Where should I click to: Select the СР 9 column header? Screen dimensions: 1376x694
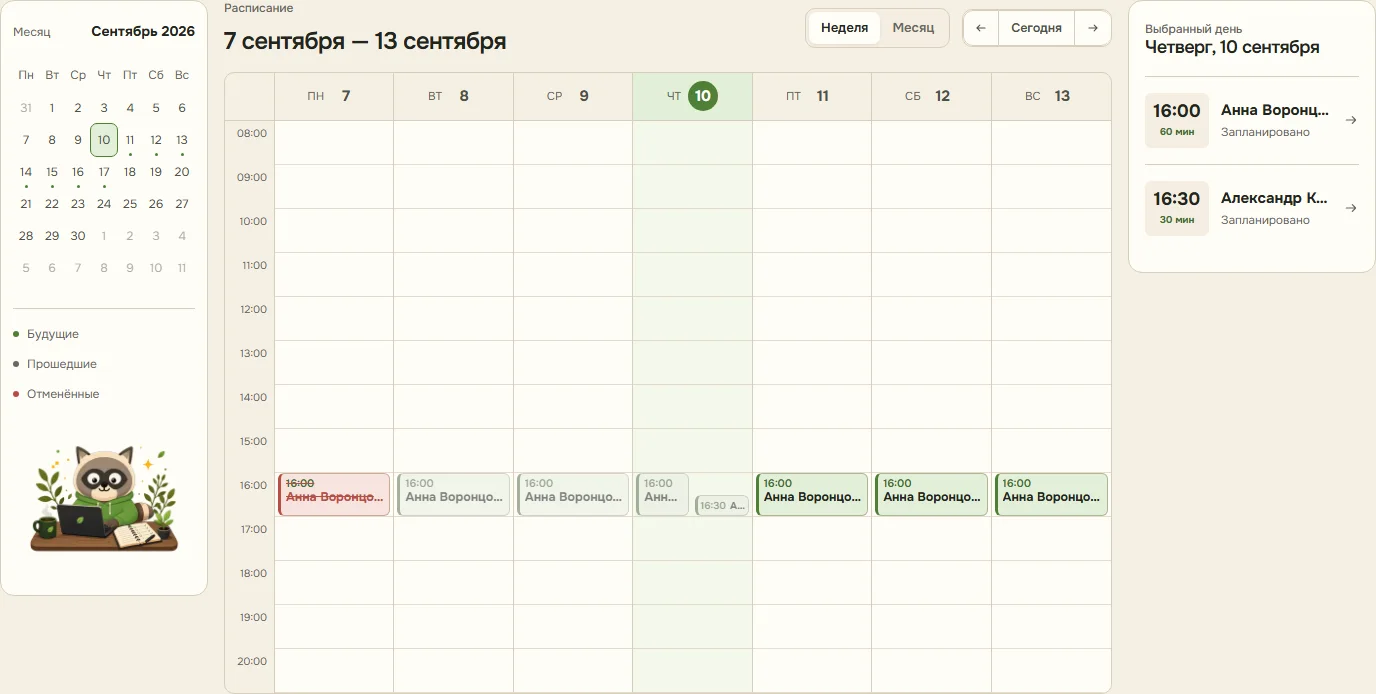pyautogui.click(x=573, y=96)
